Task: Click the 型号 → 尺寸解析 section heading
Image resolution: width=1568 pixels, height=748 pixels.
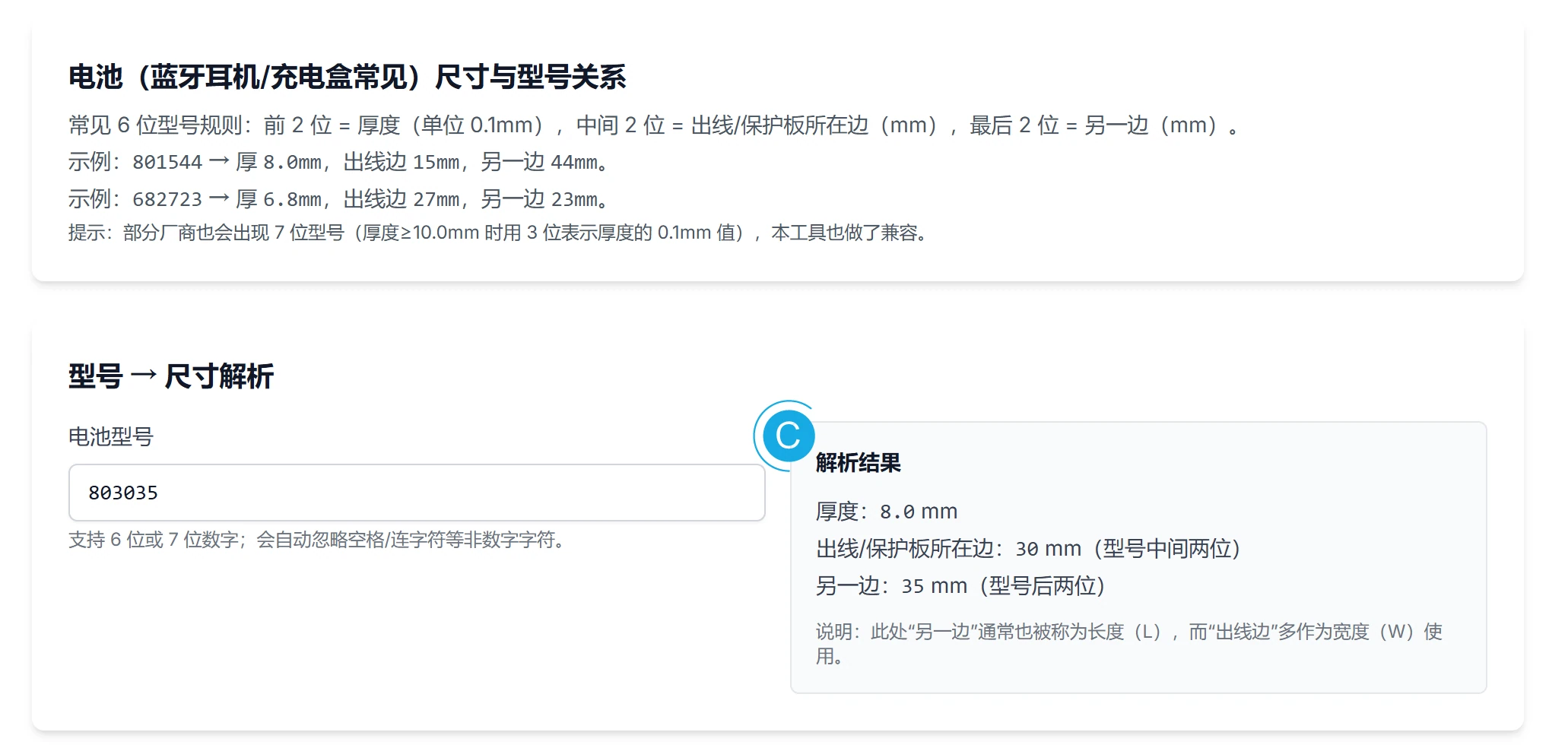Action: point(170,376)
